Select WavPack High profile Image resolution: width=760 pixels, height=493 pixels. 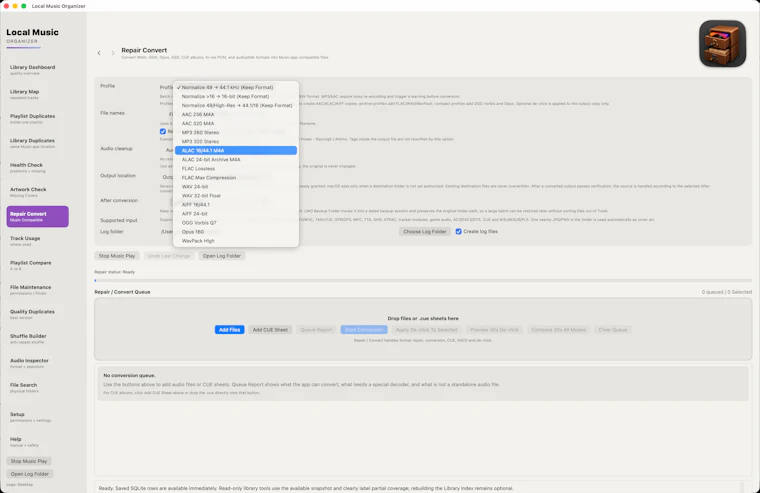tap(236, 241)
